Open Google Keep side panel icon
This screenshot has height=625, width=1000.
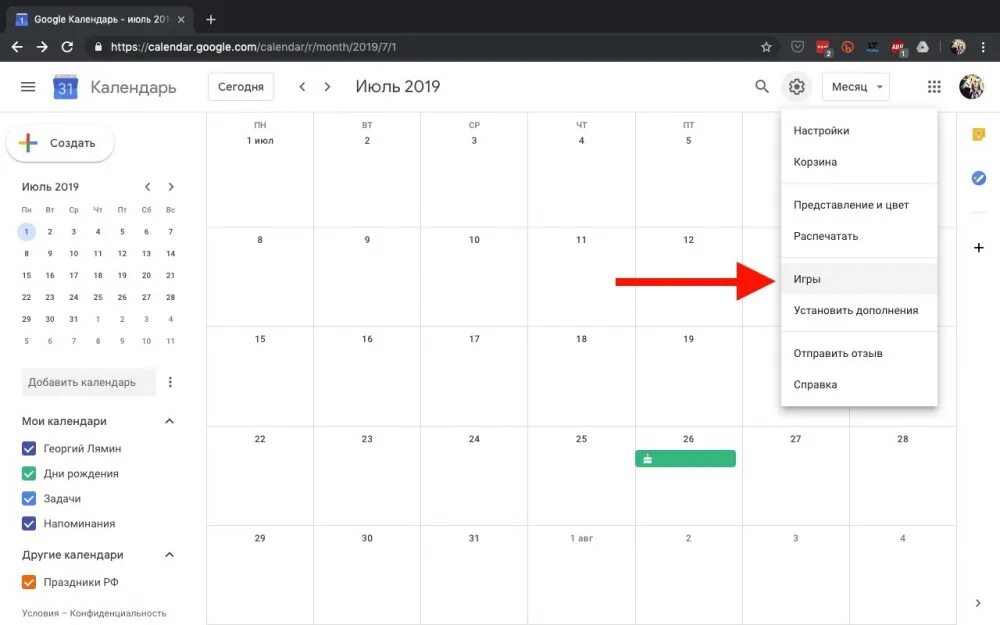pos(978,135)
